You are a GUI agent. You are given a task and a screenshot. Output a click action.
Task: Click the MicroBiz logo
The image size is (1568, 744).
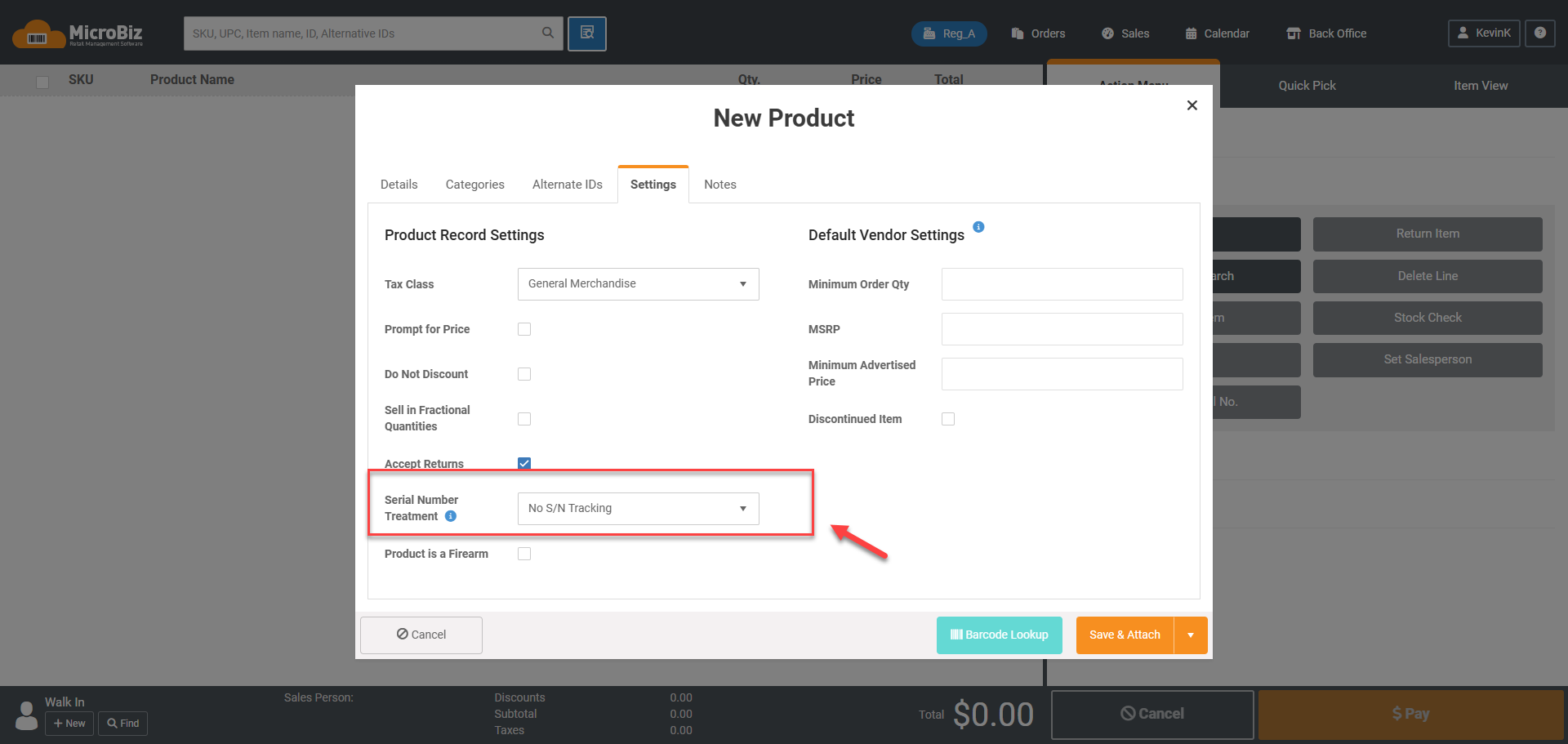[x=78, y=33]
